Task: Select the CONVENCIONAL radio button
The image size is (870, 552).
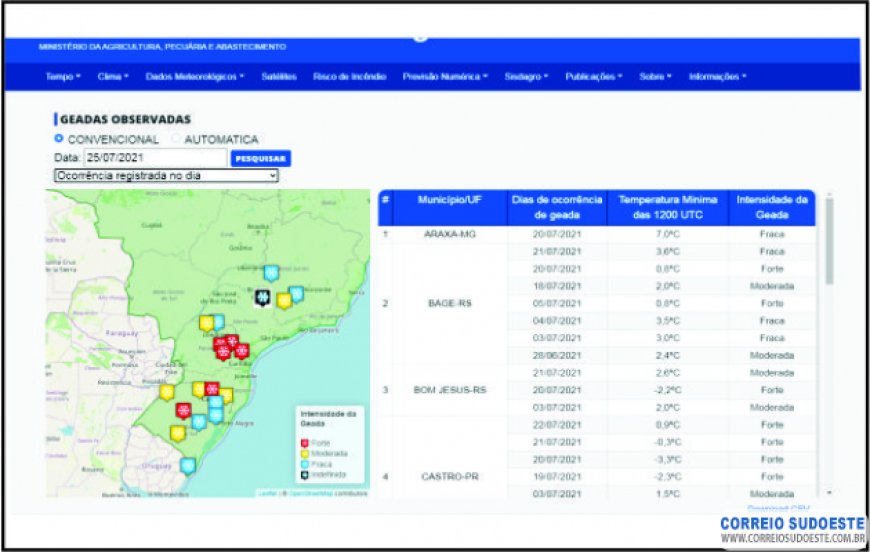Action: click(x=59, y=138)
